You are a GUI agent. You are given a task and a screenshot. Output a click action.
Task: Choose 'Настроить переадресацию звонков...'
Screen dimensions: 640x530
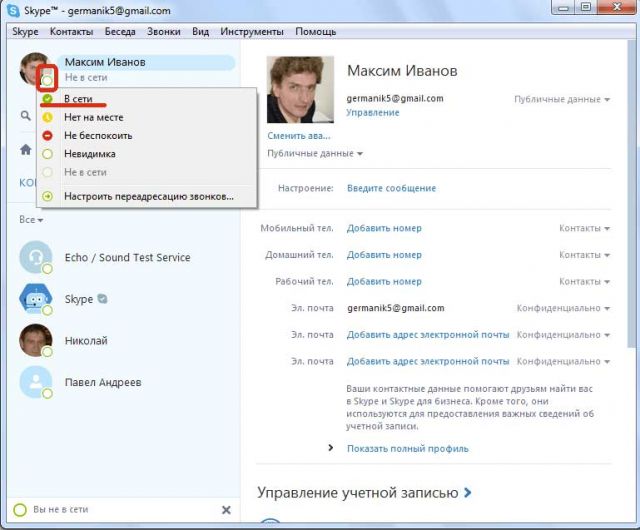147,196
